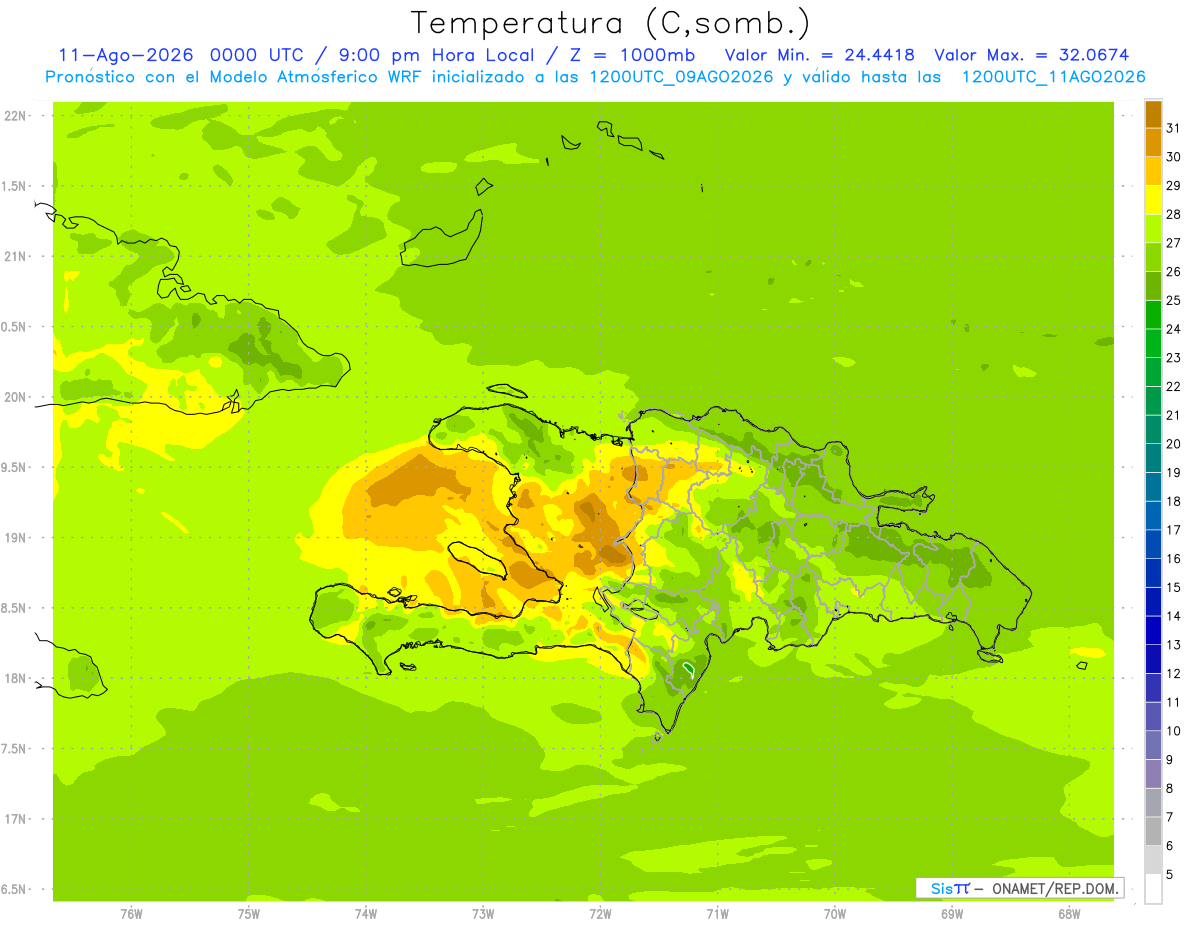Click the 17N latitude axis label
1200x927 pixels.
[x=16, y=819]
